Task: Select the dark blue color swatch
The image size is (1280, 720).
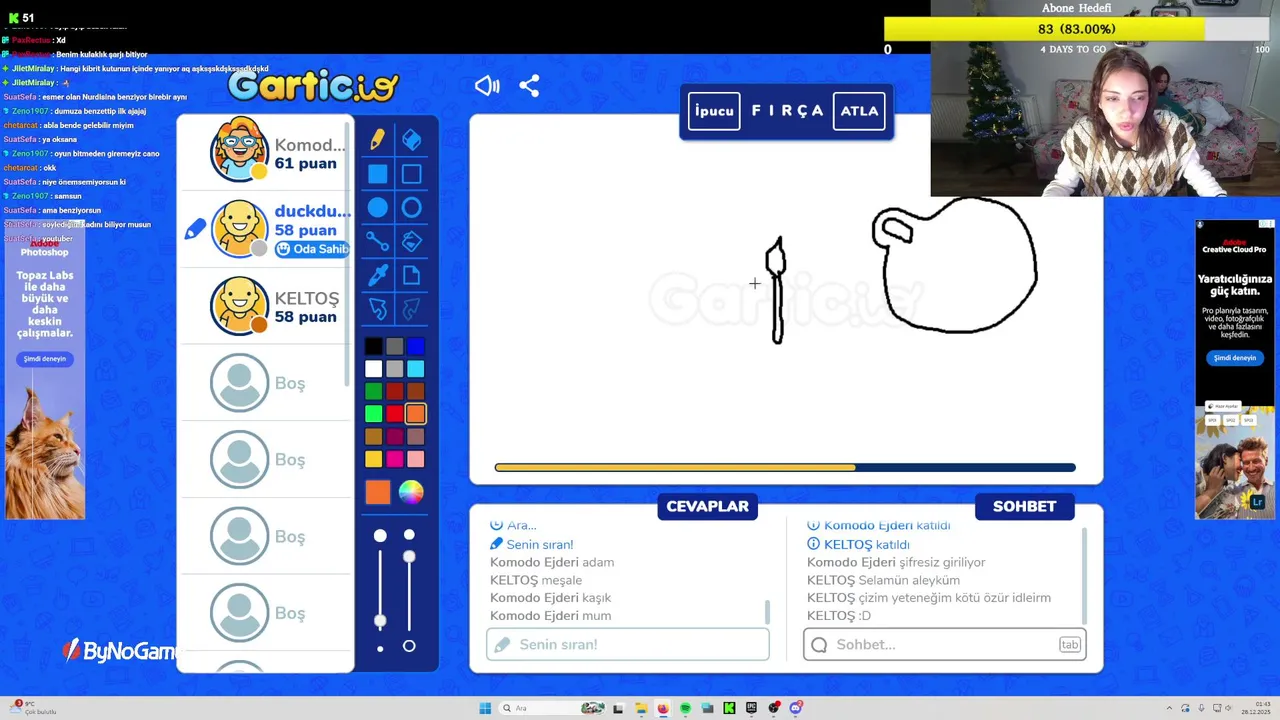Action: [415, 347]
